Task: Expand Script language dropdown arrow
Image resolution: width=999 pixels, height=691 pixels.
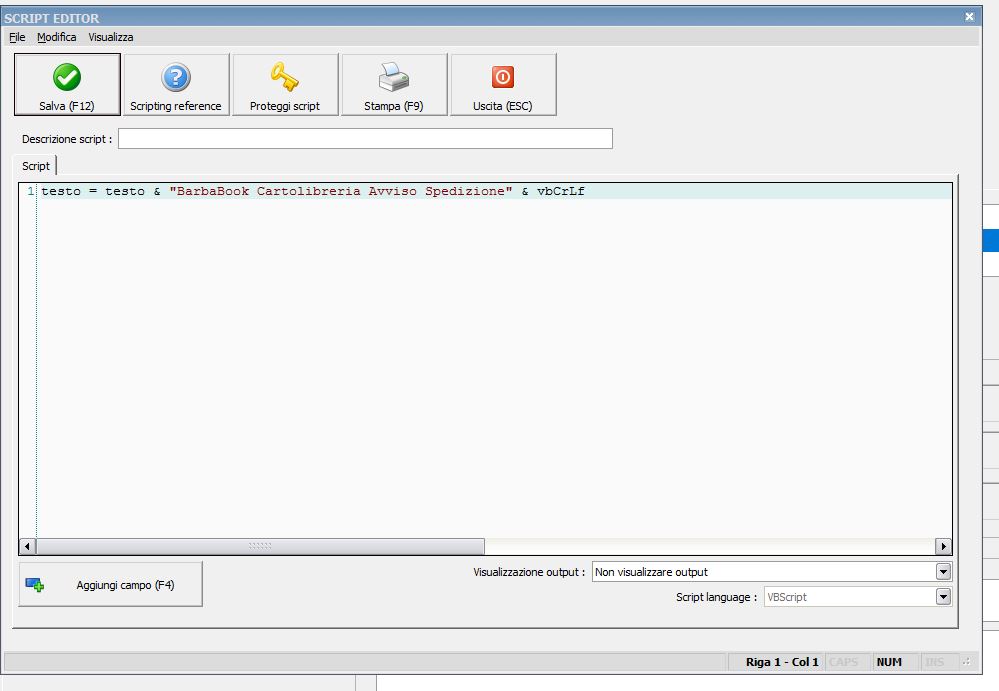Action: 944,597
